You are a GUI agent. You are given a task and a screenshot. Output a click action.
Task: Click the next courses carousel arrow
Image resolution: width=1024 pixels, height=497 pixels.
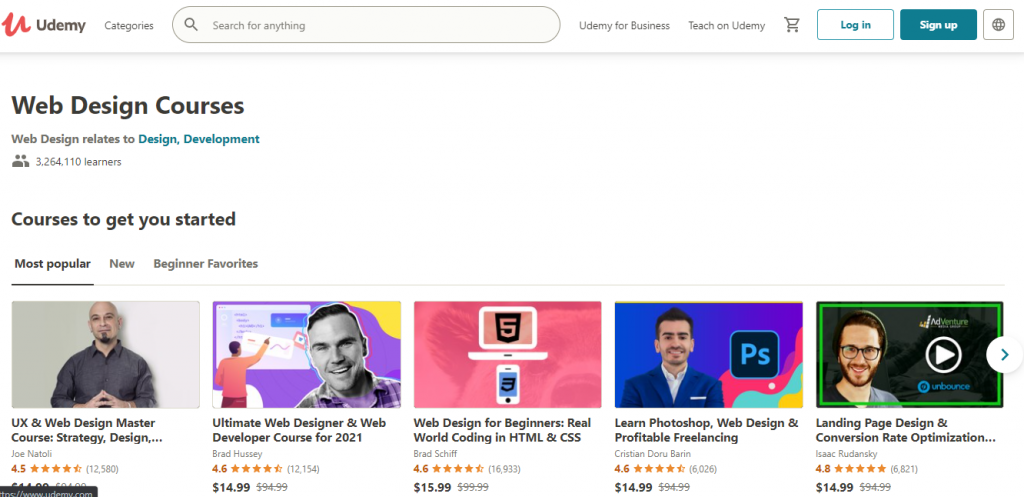(1004, 355)
